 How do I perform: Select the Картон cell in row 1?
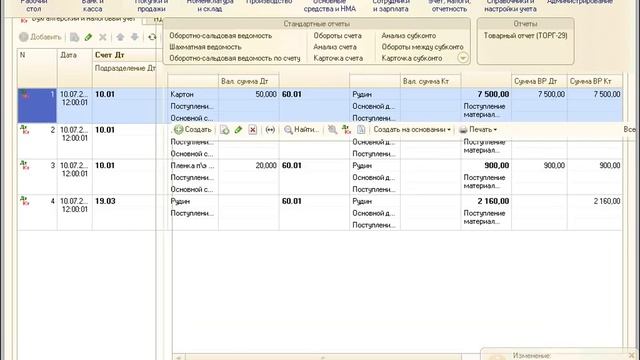[193, 94]
